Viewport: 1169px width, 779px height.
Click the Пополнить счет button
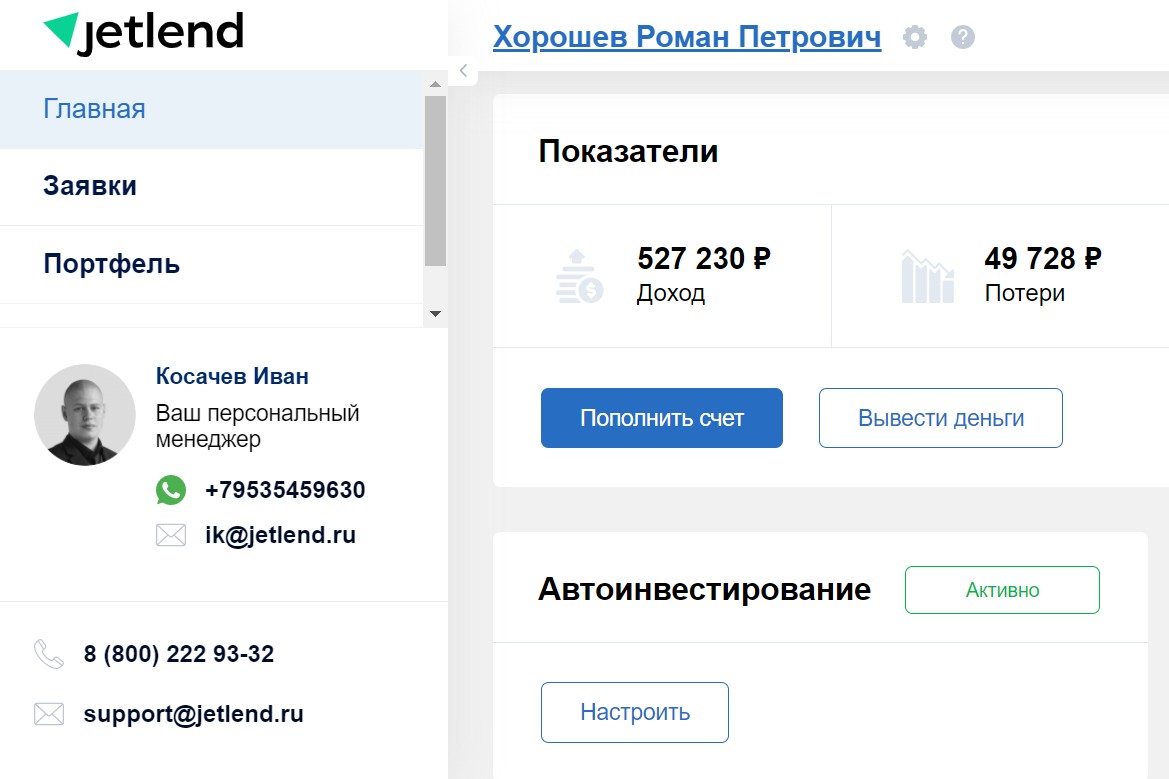[661, 418]
